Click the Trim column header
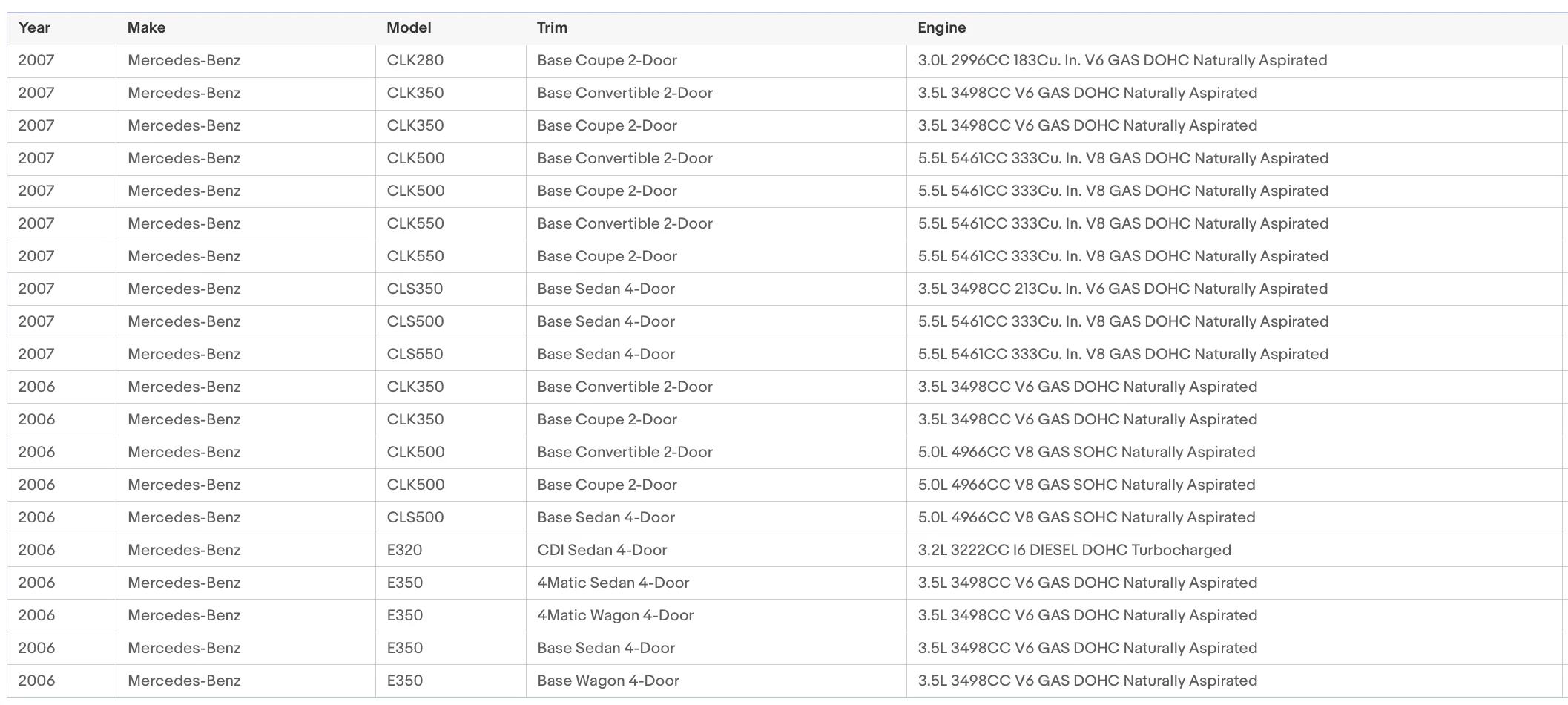 click(x=717, y=28)
